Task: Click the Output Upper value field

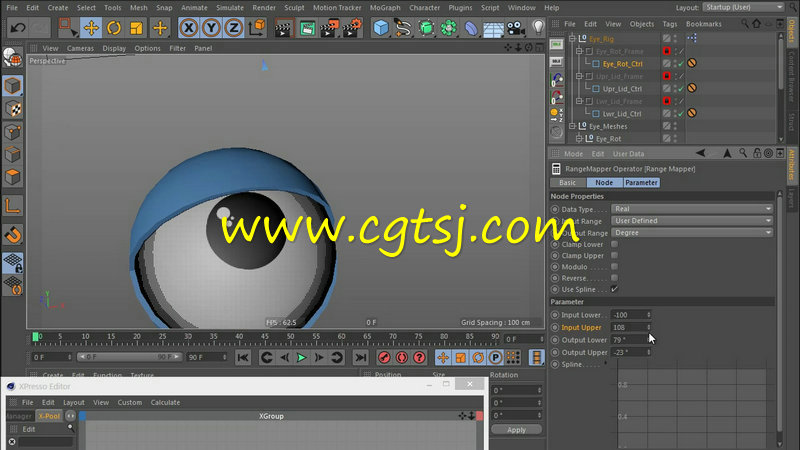Action: [x=629, y=352]
